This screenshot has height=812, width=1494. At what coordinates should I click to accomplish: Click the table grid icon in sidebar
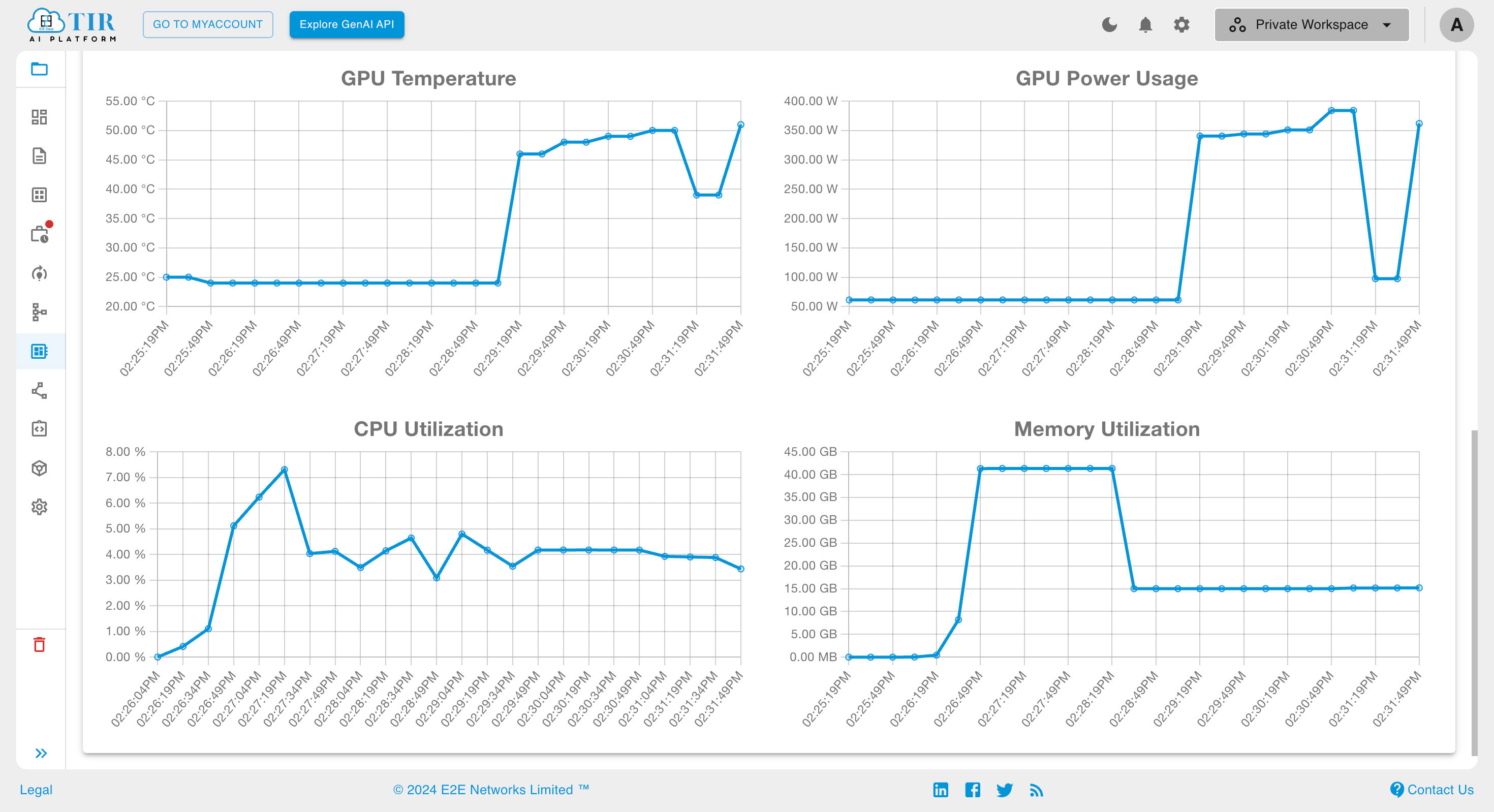(x=40, y=195)
